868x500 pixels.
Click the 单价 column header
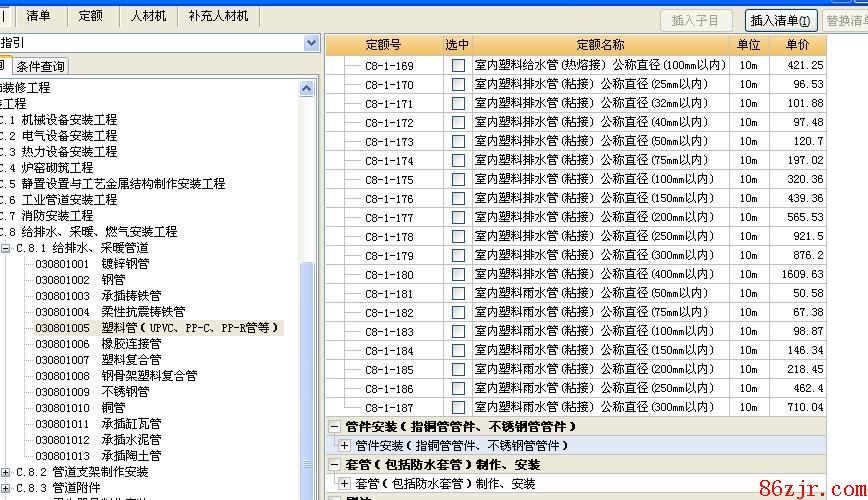797,45
